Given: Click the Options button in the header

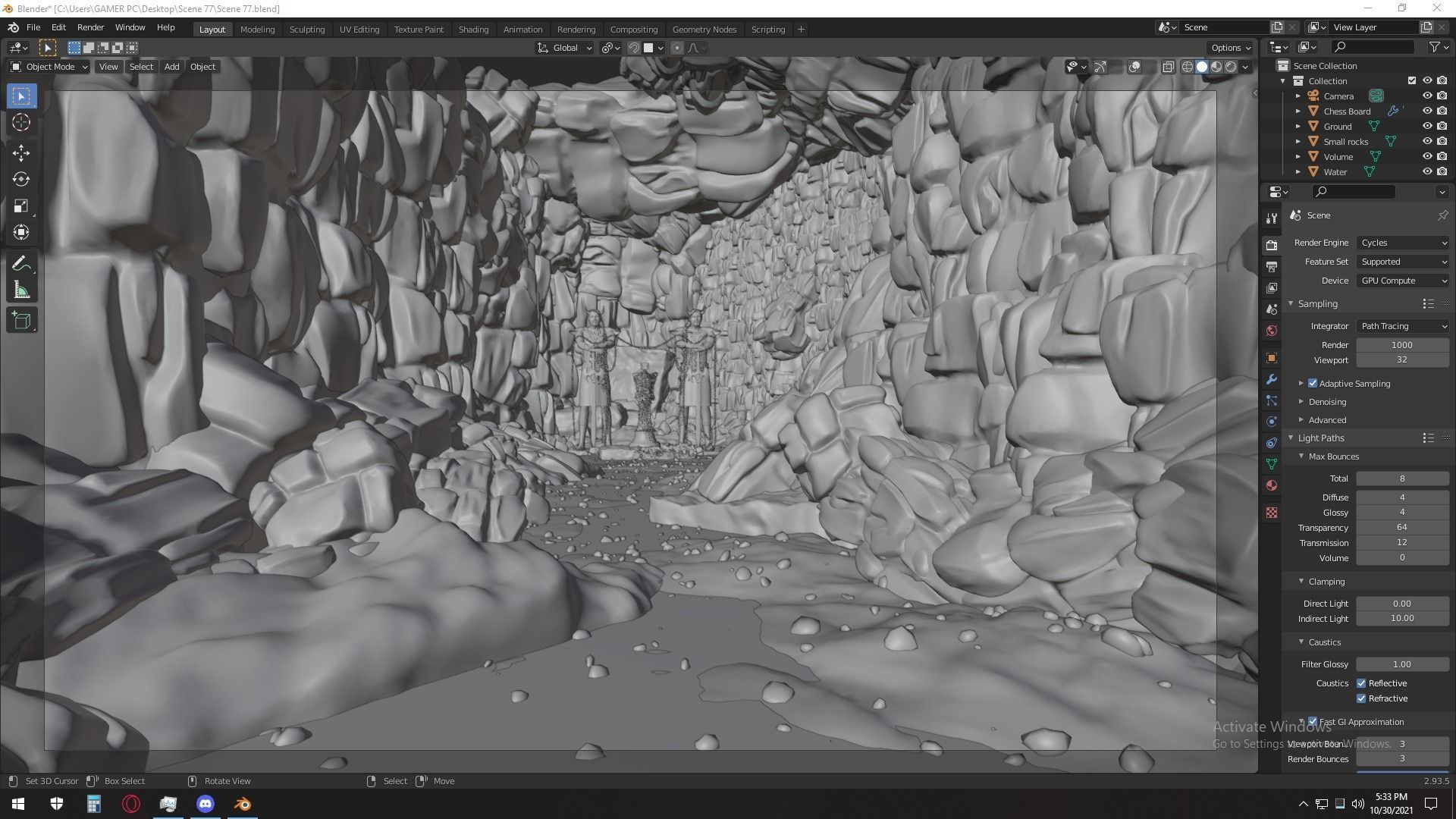Looking at the screenshot, I should (1230, 48).
